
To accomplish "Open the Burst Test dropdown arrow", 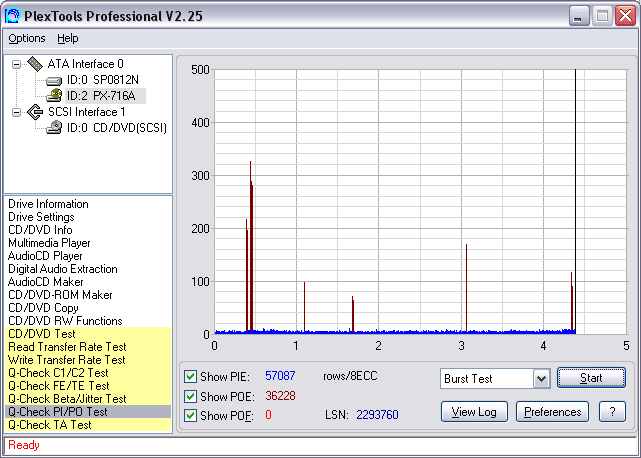I will click(x=541, y=379).
